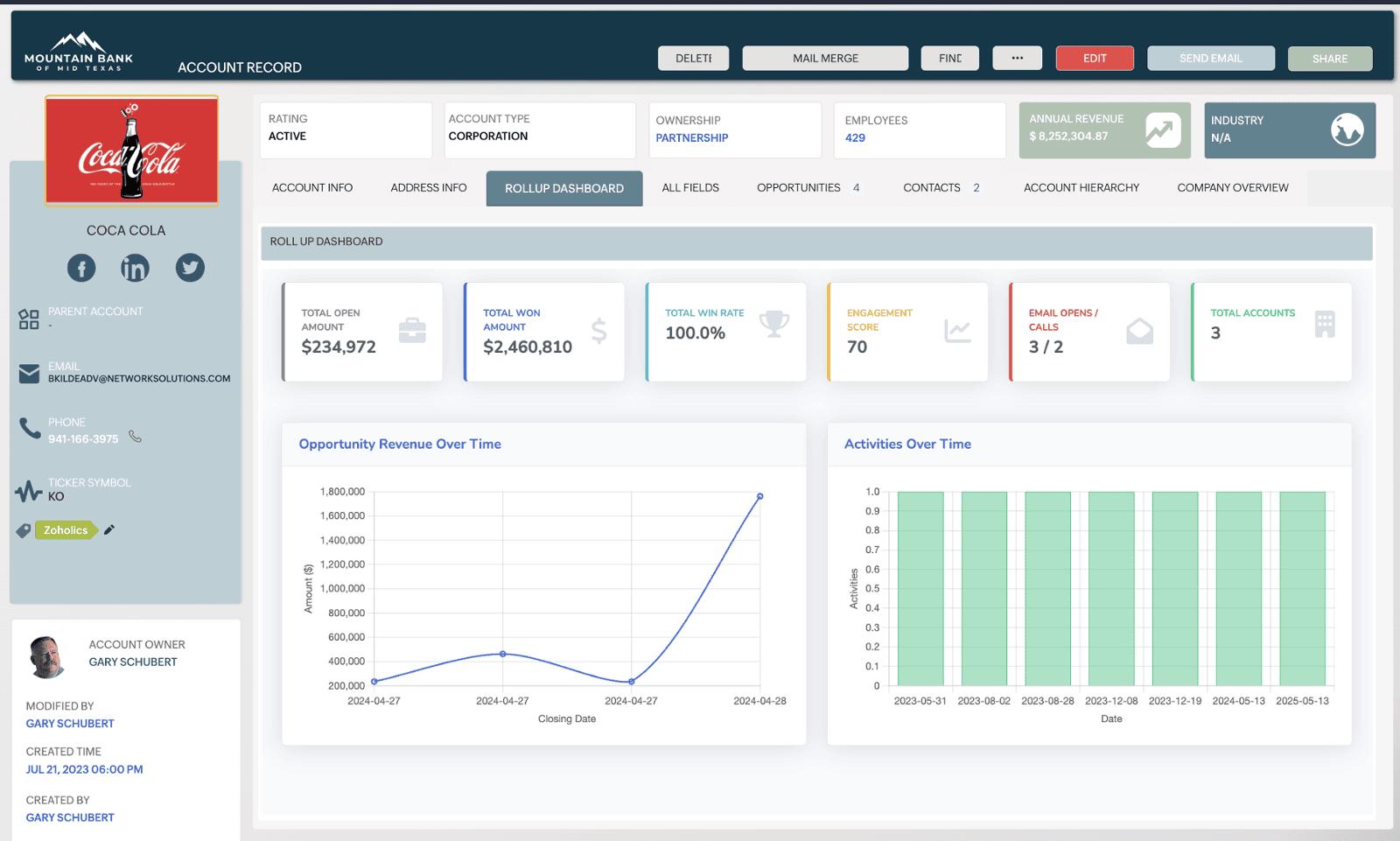Click the ticker symbol value KO

pyautogui.click(x=56, y=496)
